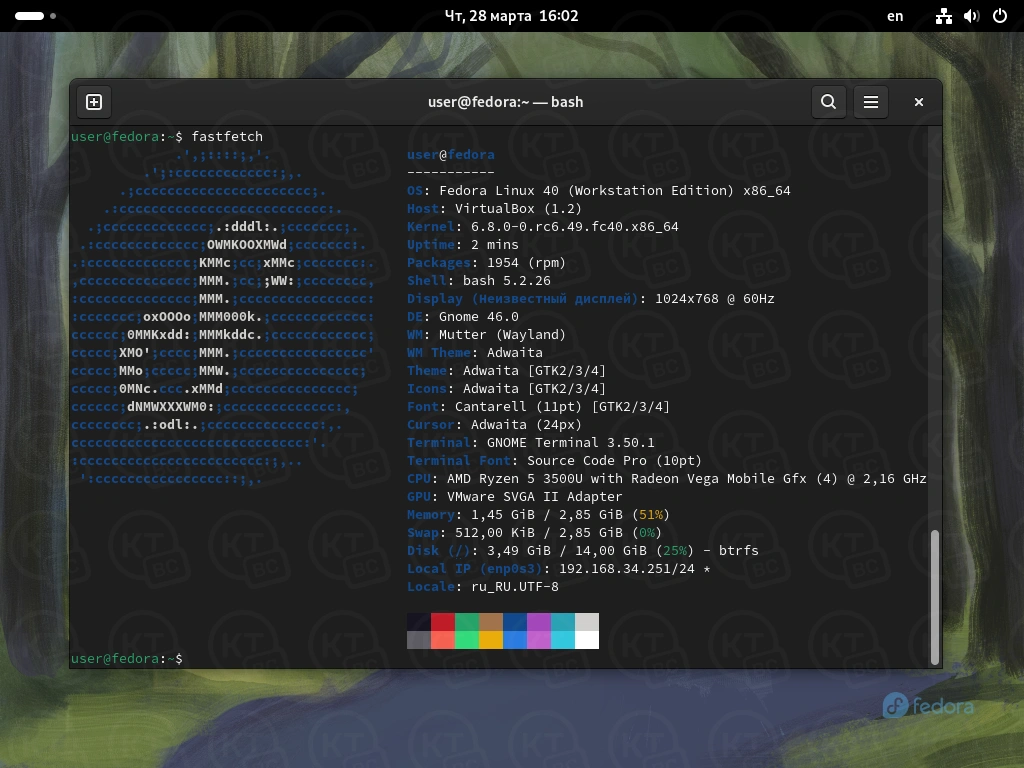The height and width of the screenshot is (768, 1024).
Task: Click the darker red color block
Action: pos(443,622)
